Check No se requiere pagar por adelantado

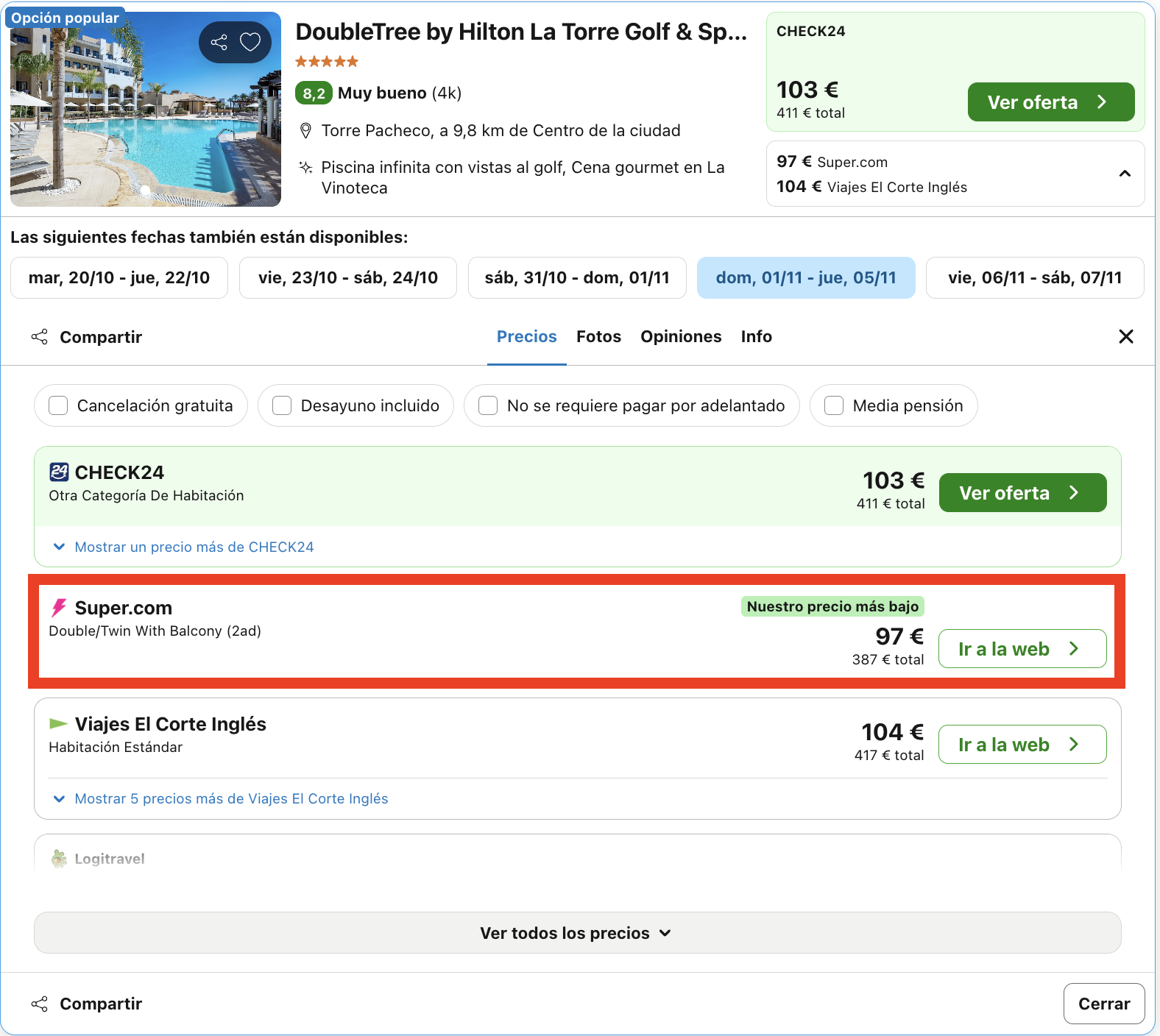click(x=488, y=405)
